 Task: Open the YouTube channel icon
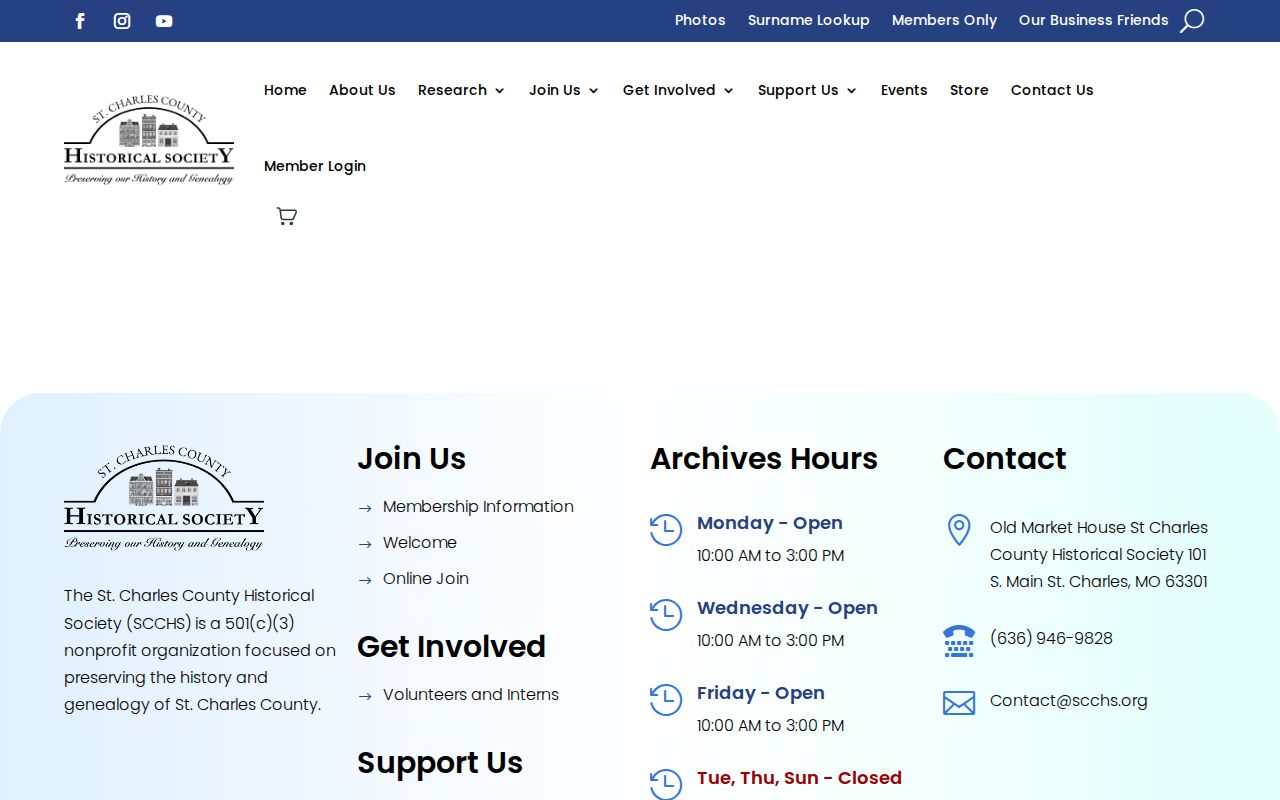click(164, 21)
